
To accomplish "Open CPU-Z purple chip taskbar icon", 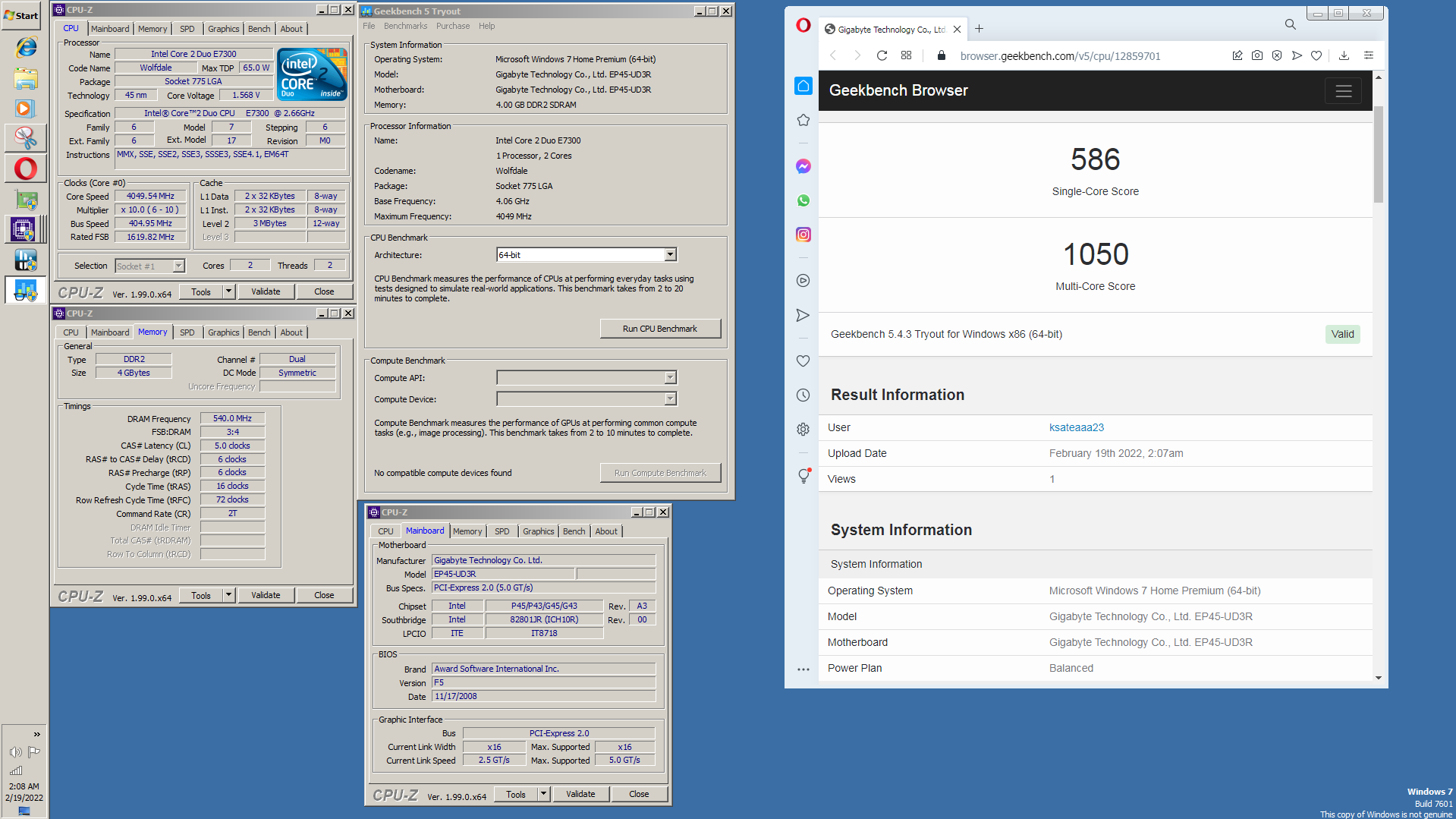I will [23, 228].
